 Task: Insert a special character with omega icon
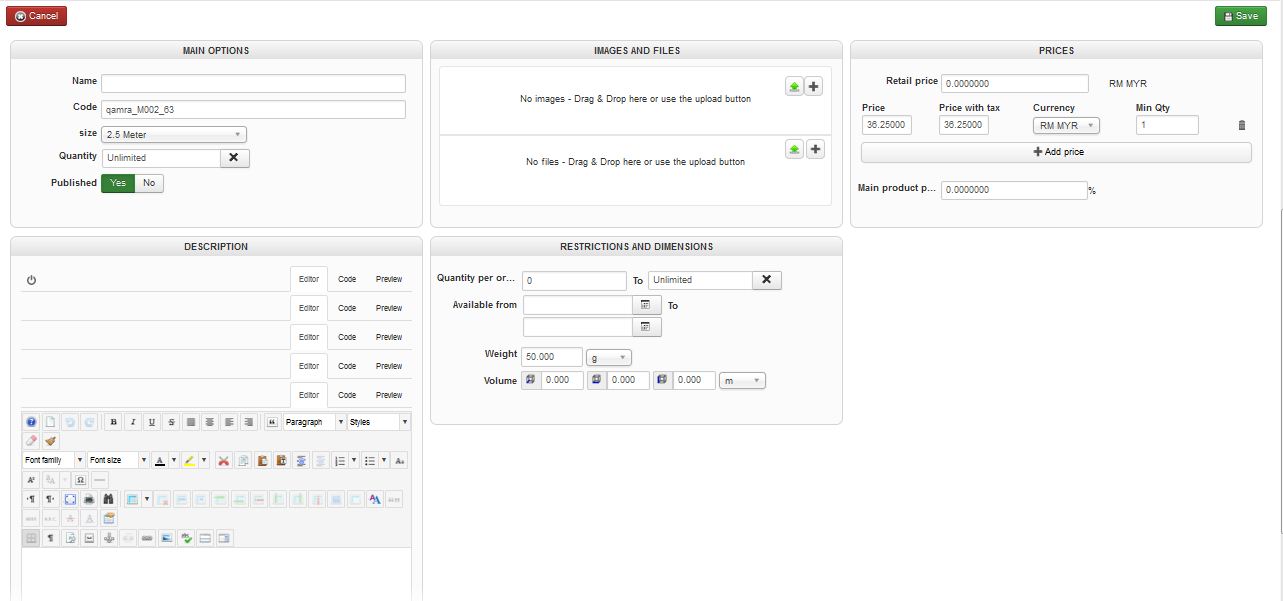point(81,480)
